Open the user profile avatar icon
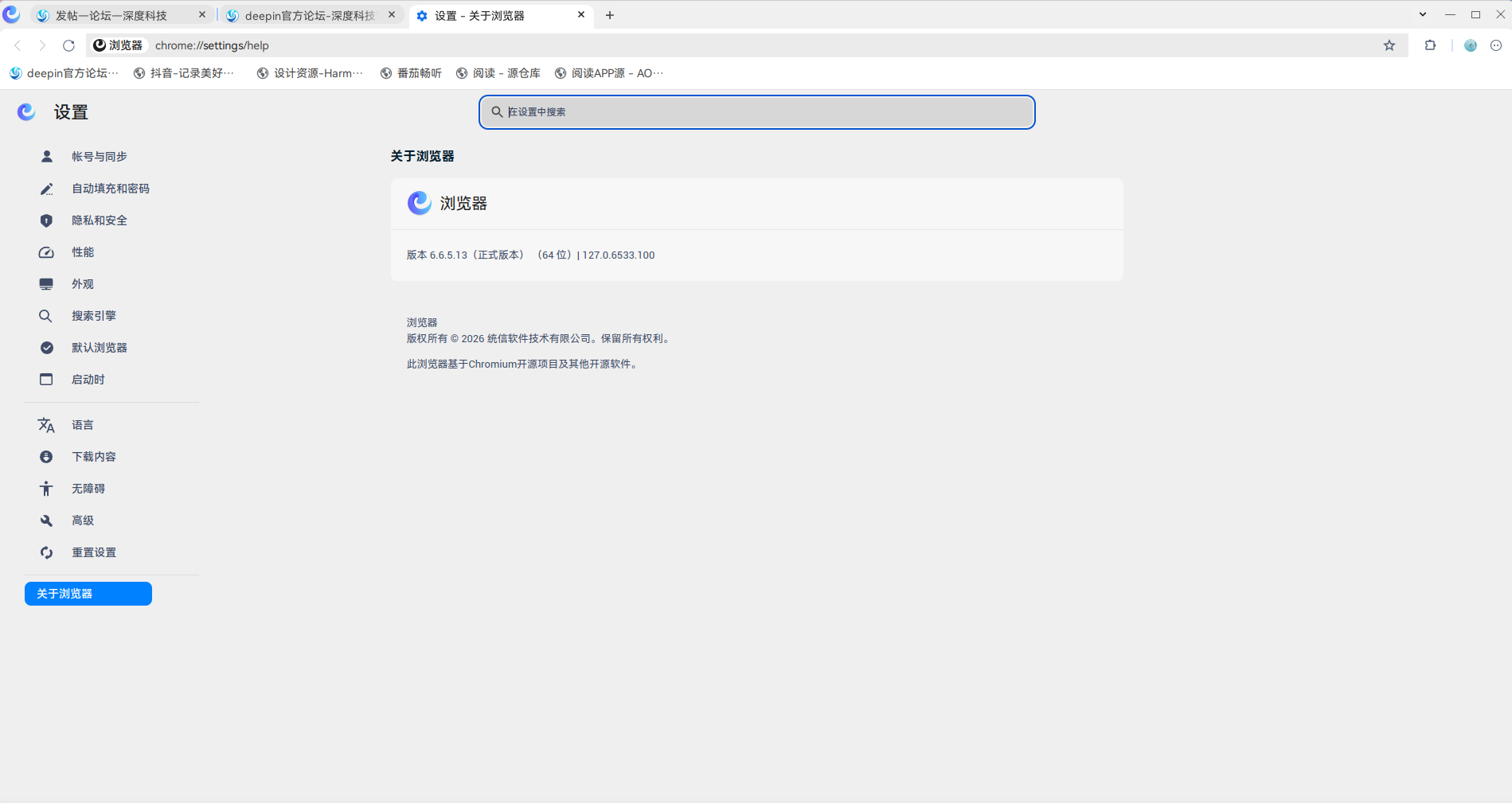This screenshot has height=803, width=1512. point(1471,45)
